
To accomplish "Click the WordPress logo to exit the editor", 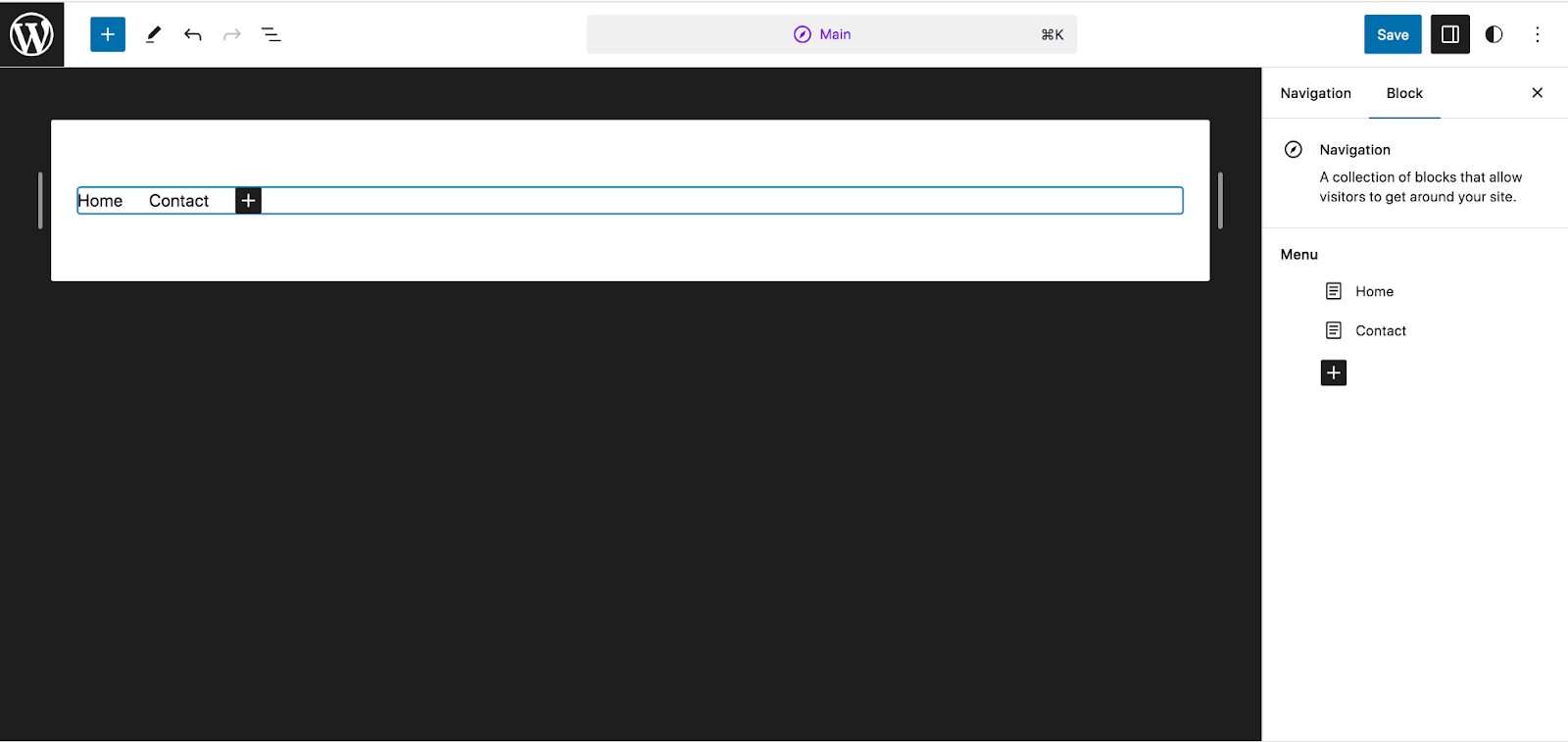I will pyautogui.click(x=31, y=34).
